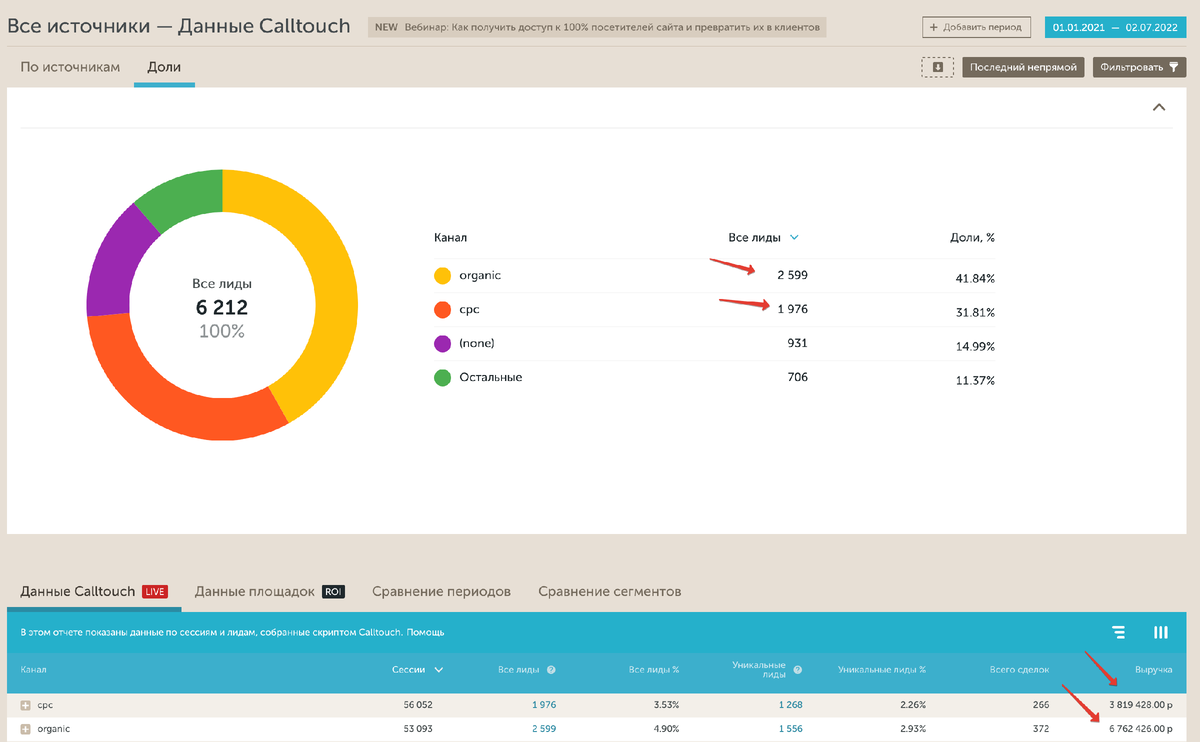Viewport: 1200px width, 742px height.
Task: Switch to Сравнение сегментов tab
Action: tap(610, 591)
